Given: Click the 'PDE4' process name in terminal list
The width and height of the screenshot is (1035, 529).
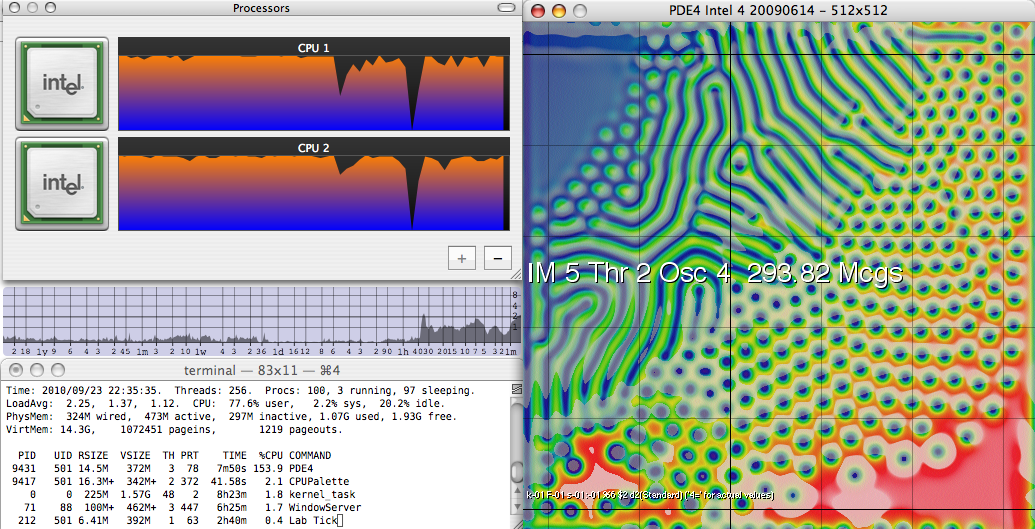Looking at the screenshot, I should point(301,469).
